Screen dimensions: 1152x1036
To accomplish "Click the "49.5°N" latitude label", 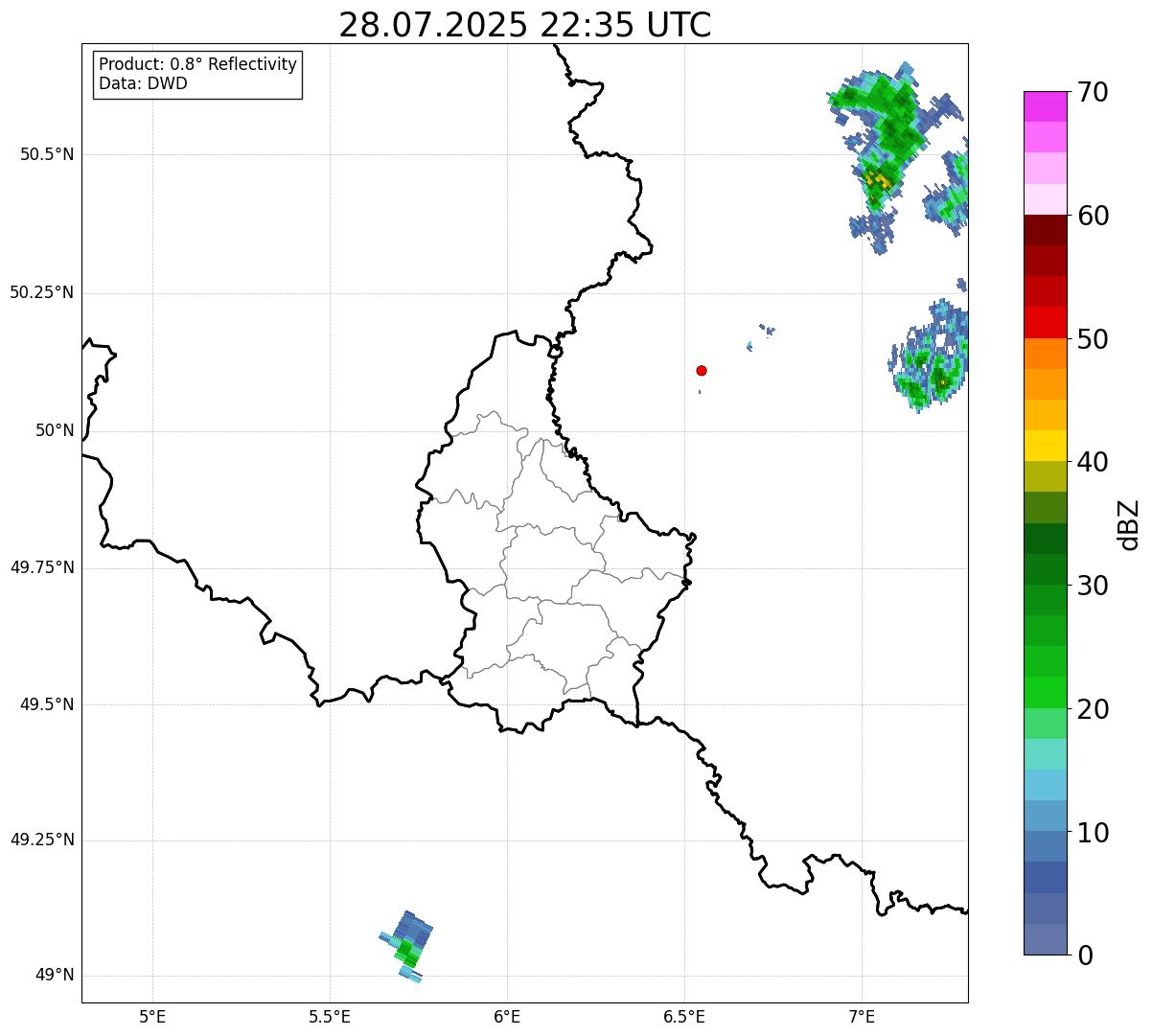I will (x=48, y=704).
